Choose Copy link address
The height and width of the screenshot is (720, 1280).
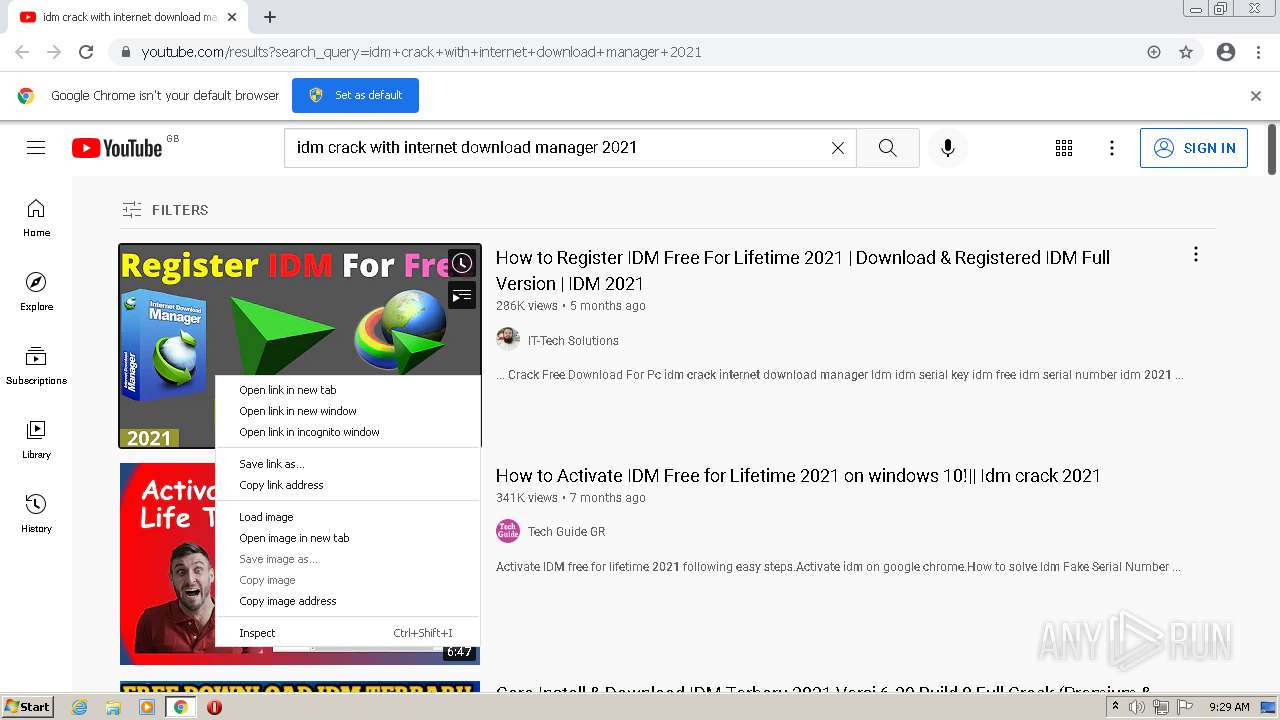pos(348,485)
